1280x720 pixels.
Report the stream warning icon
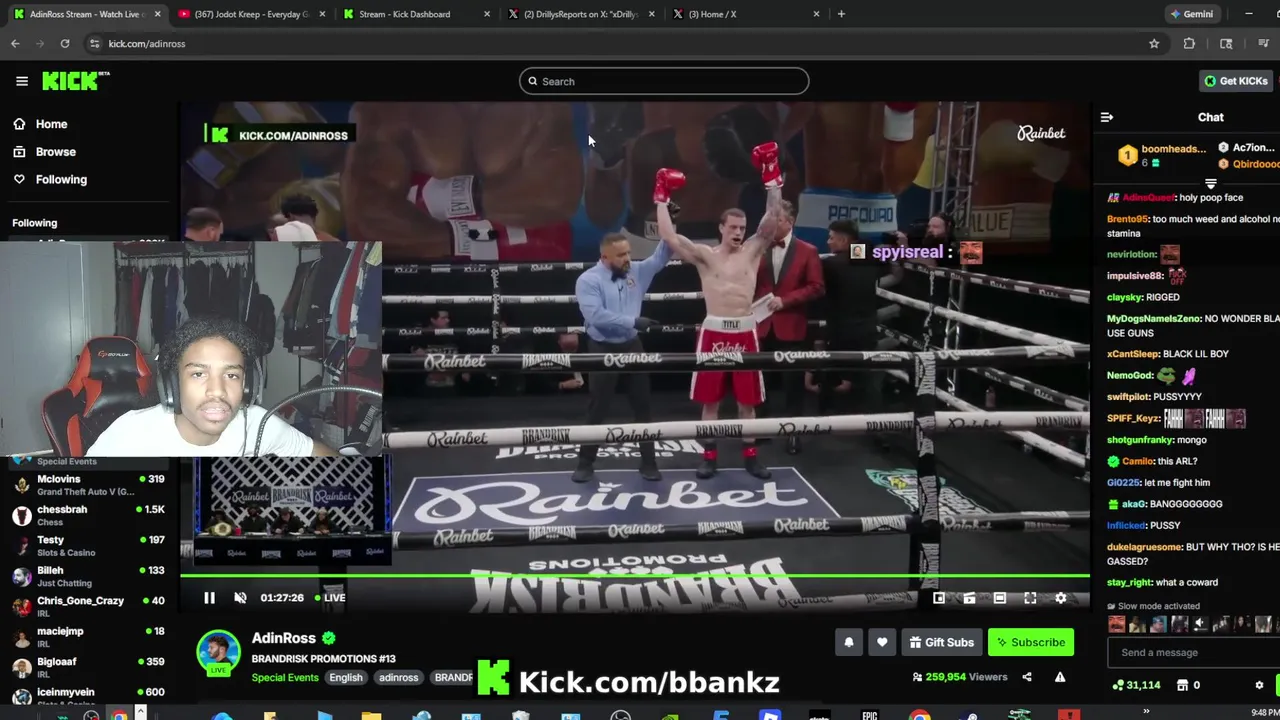[1060, 677]
